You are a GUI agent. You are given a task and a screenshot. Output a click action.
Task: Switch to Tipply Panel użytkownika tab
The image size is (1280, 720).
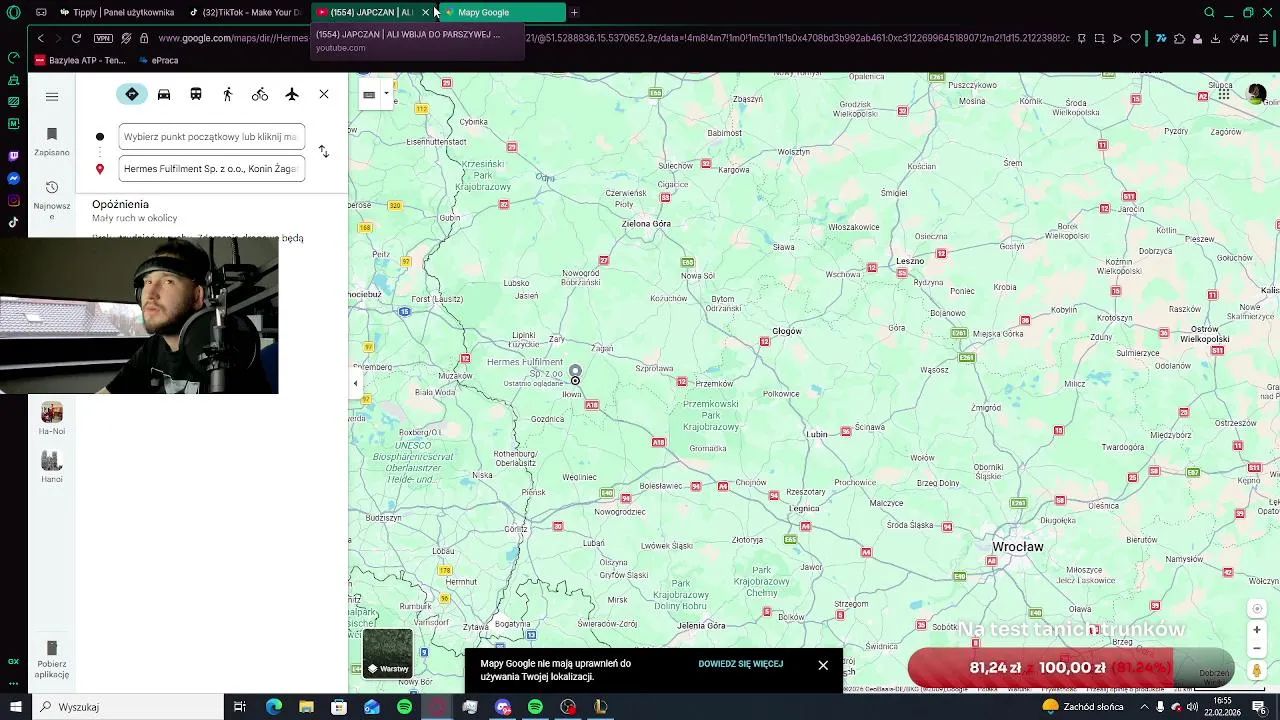pyautogui.click(x=116, y=12)
